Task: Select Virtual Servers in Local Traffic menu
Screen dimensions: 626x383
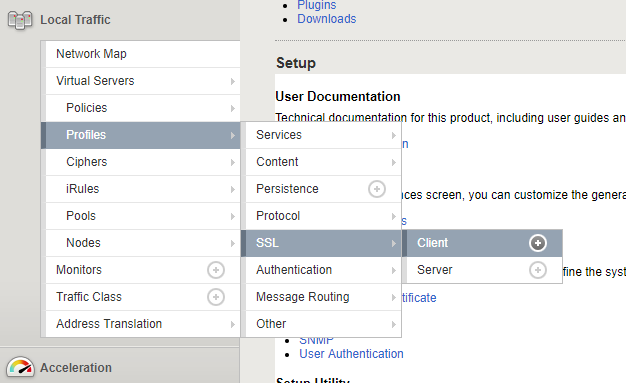Action: point(143,81)
